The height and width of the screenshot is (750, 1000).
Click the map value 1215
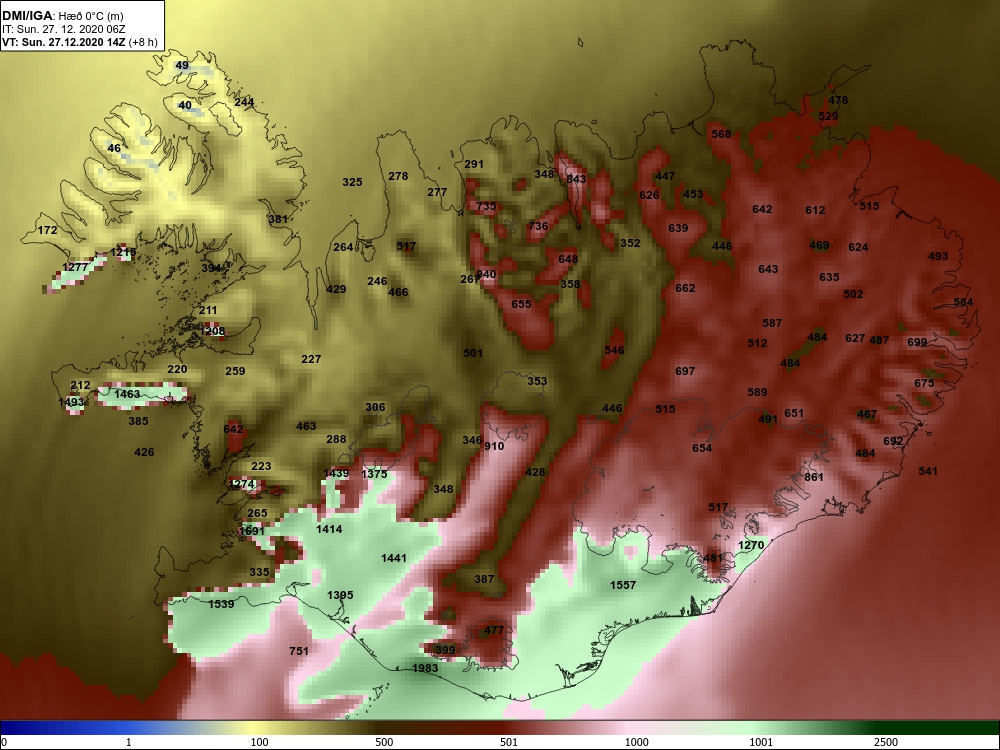pos(123,253)
